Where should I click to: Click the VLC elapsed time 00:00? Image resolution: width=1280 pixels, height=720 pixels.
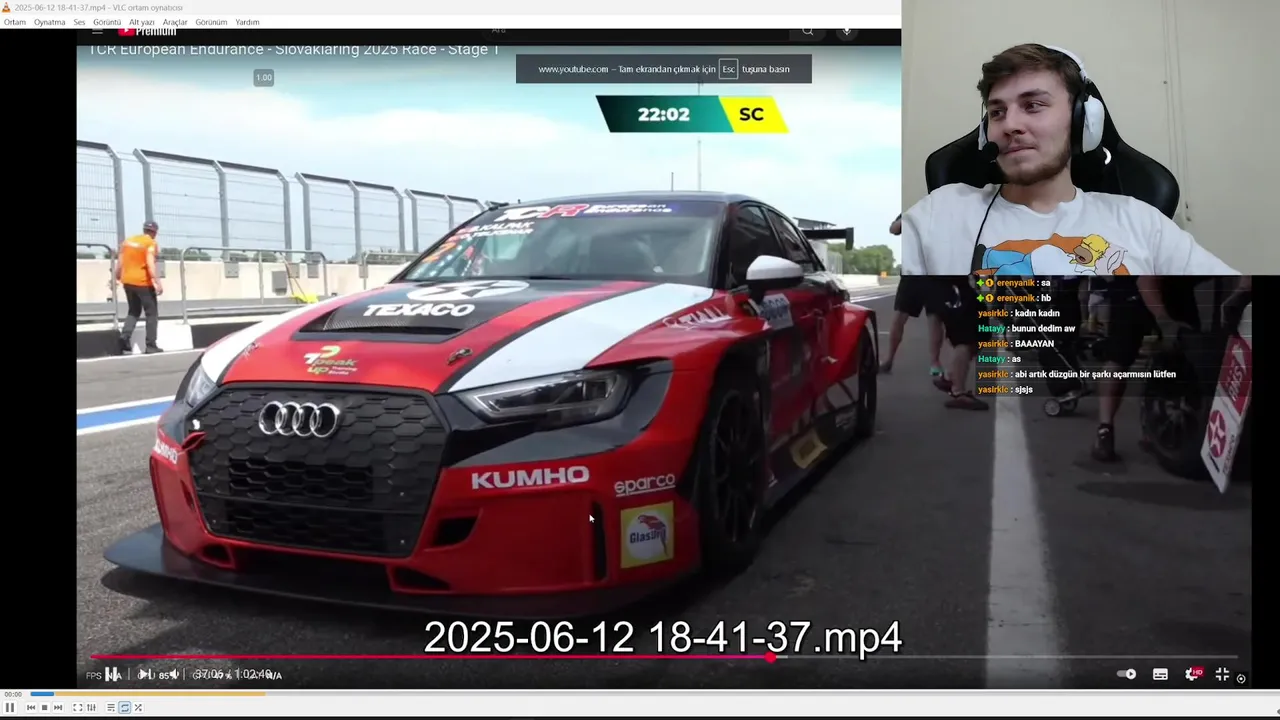pos(12,694)
